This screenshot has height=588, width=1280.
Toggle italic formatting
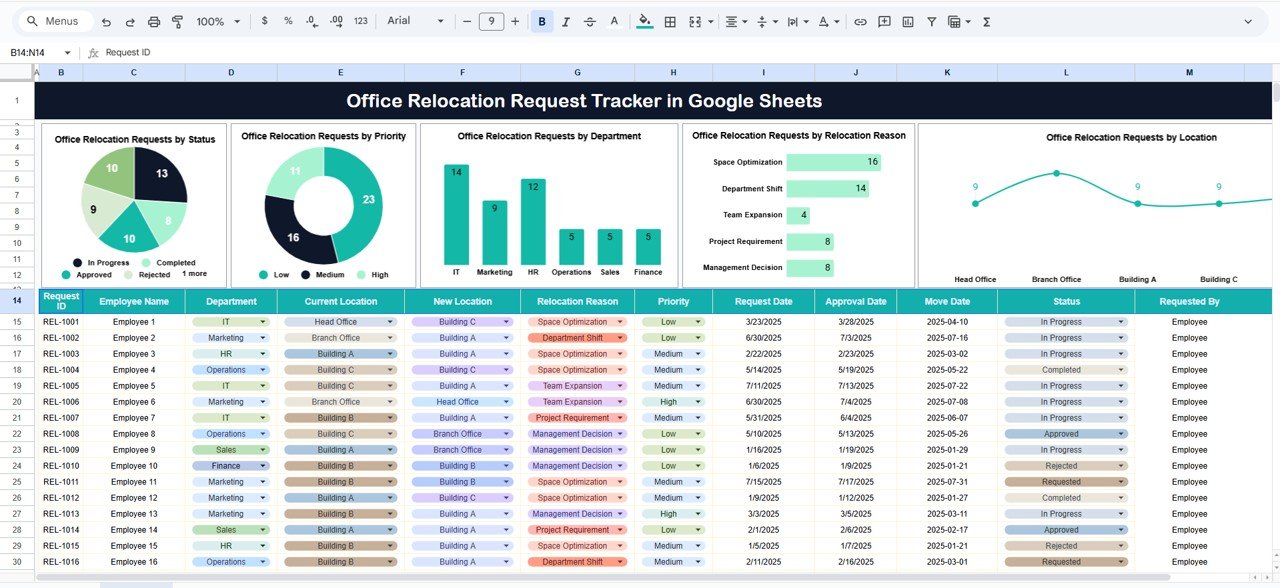pyautogui.click(x=566, y=20)
